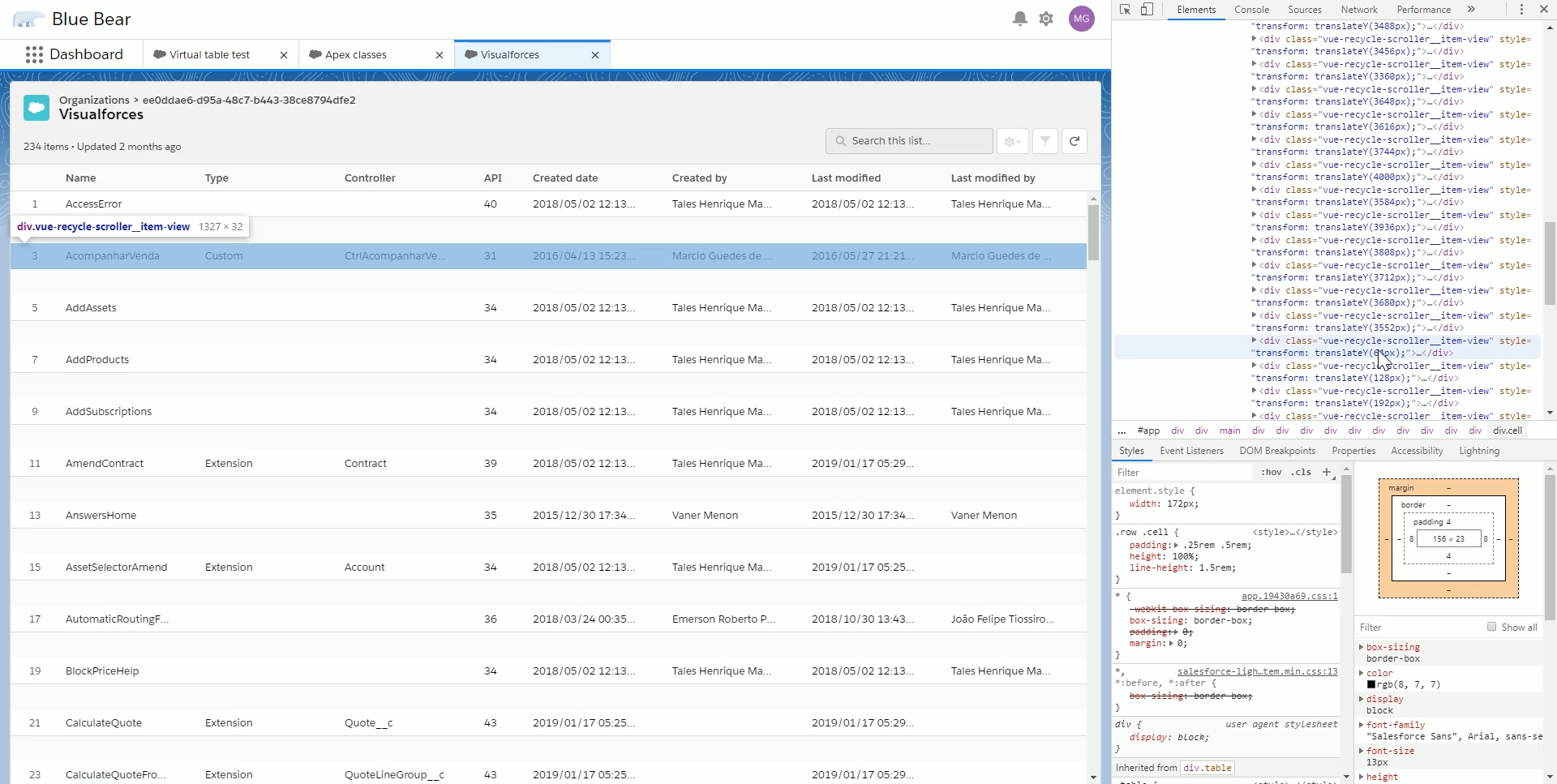Screen dimensions: 1557x784
Task: Select the AcompanharVenda row name
Action: [113, 256]
